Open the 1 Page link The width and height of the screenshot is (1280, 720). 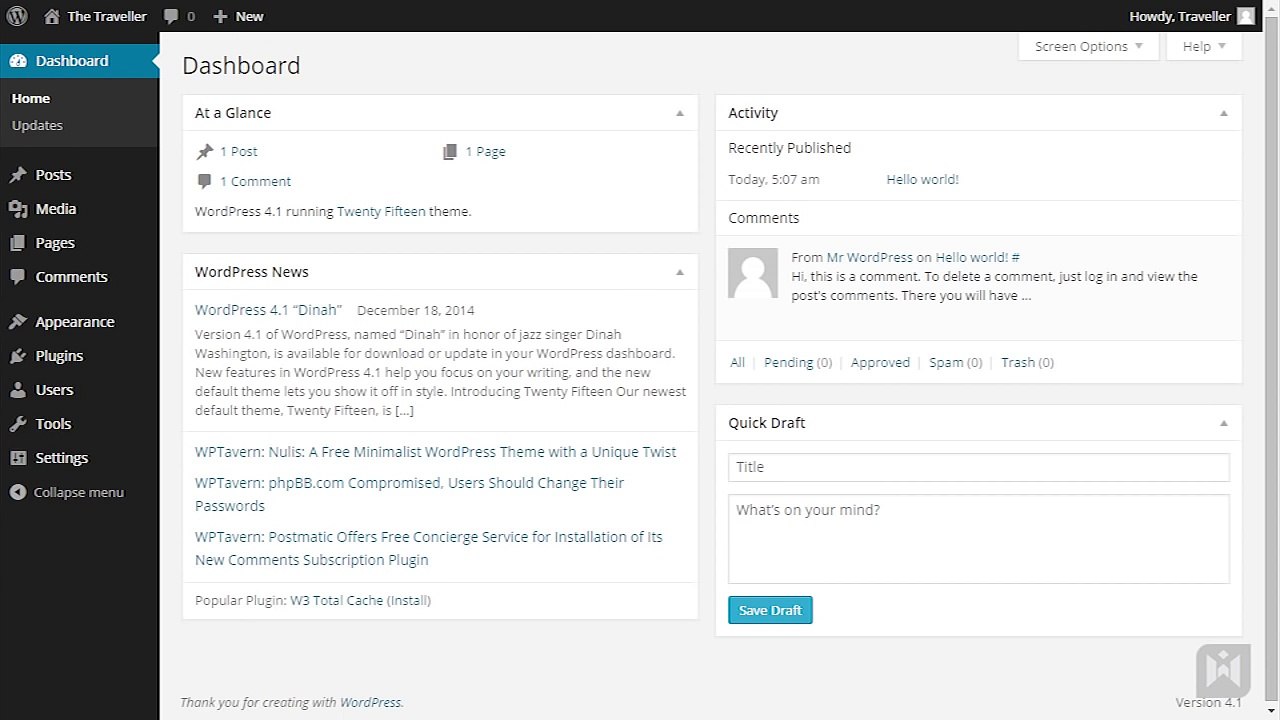[x=485, y=152]
